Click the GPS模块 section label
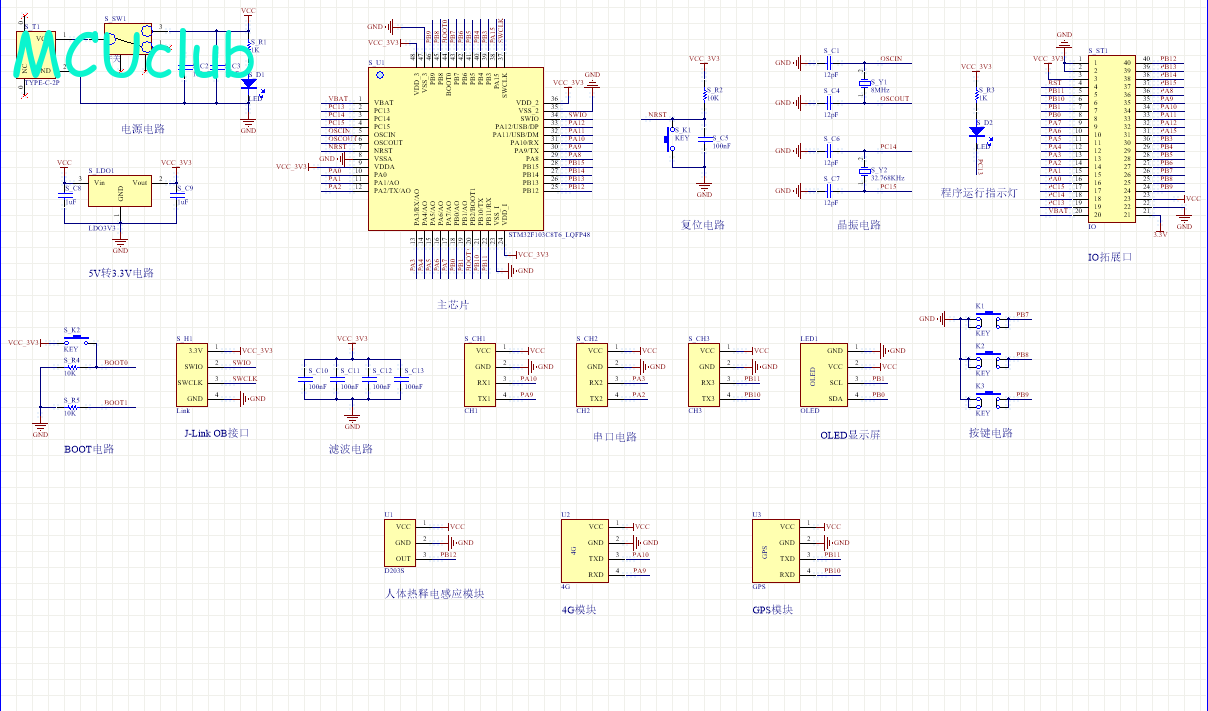This screenshot has width=1208, height=711. (x=773, y=609)
